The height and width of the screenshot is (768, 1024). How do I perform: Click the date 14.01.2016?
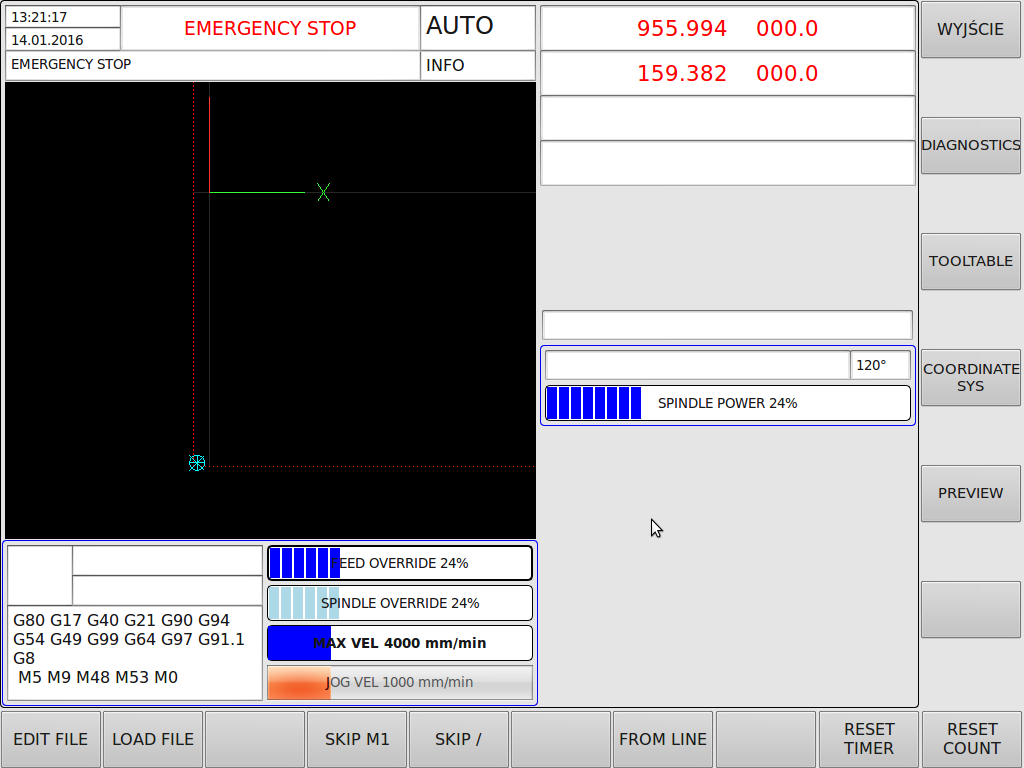coord(63,39)
